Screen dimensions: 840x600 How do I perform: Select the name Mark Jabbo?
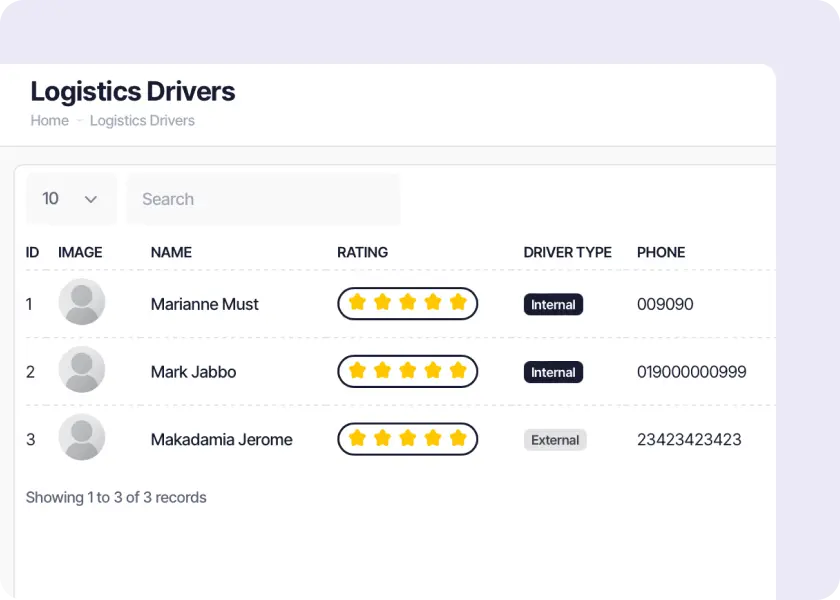click(193, 372)
